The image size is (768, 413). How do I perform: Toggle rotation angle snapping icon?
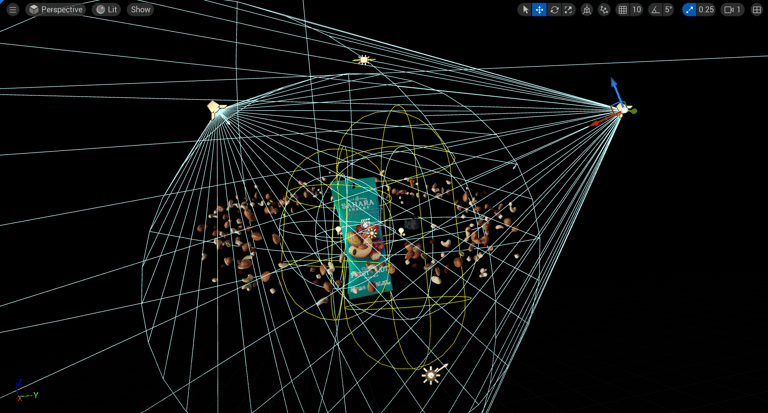655,9
